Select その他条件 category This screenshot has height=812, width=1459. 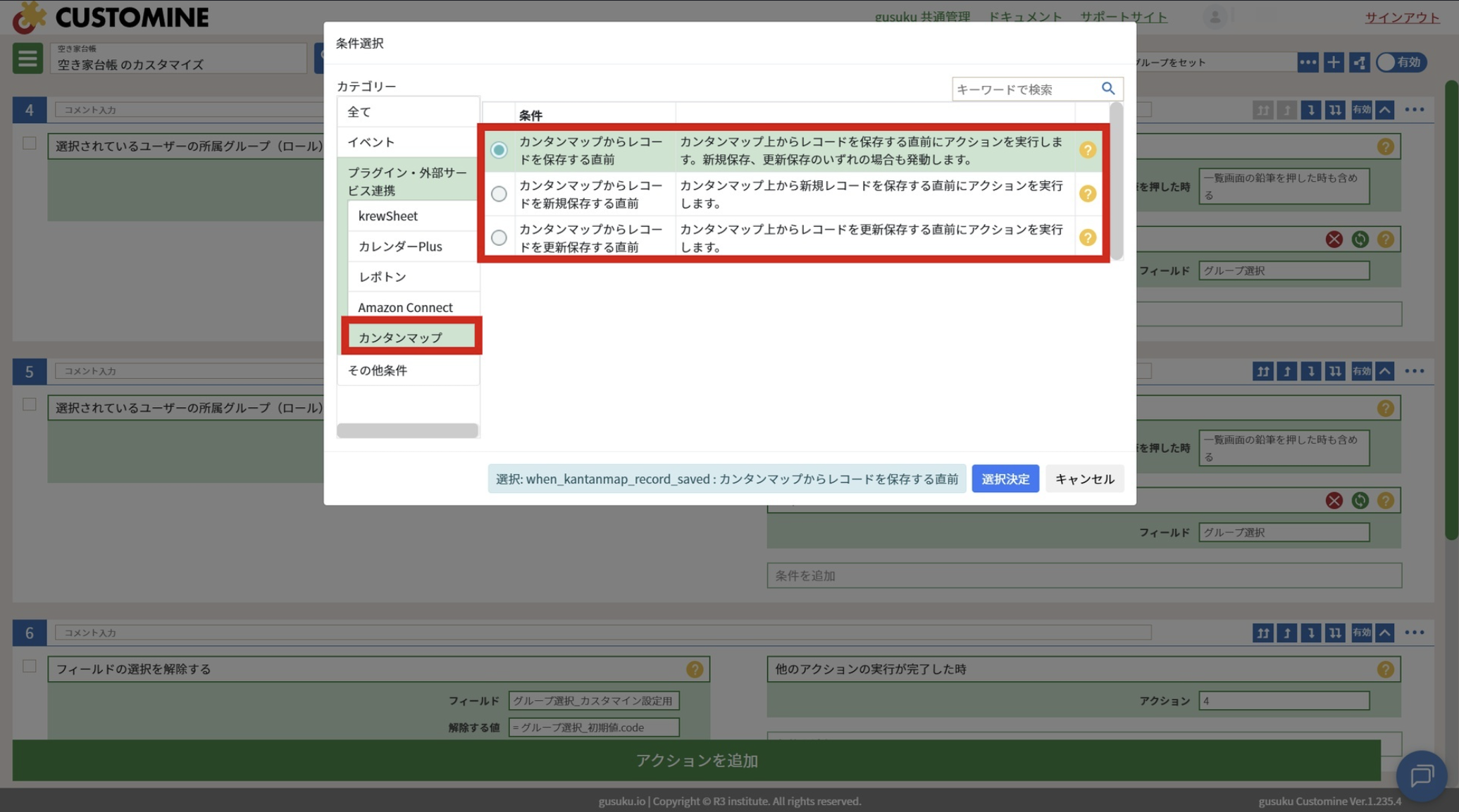378,370
